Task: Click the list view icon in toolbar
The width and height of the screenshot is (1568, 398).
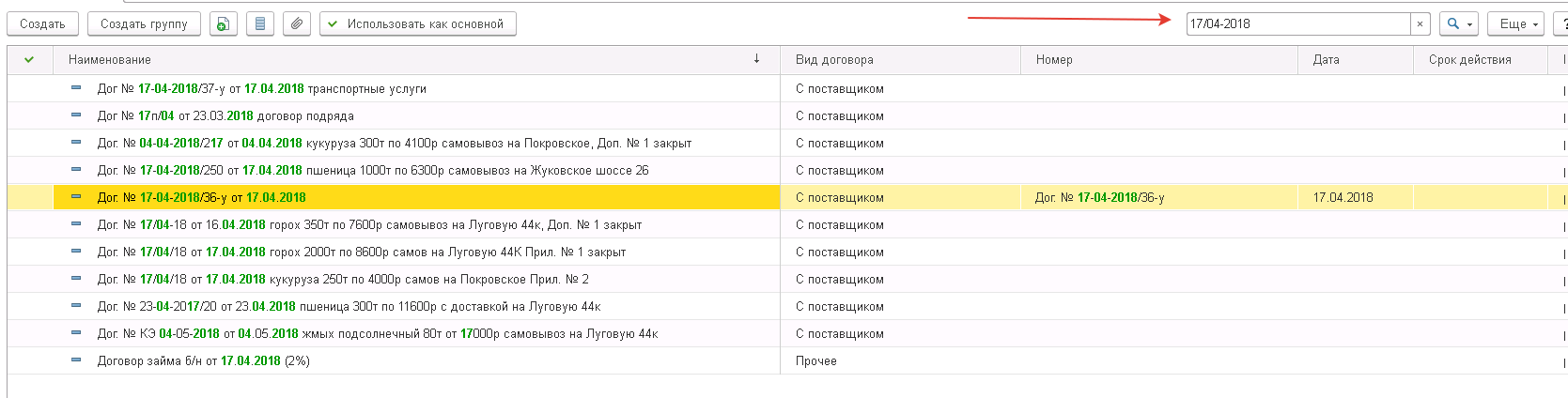Action: pos(260,23)
